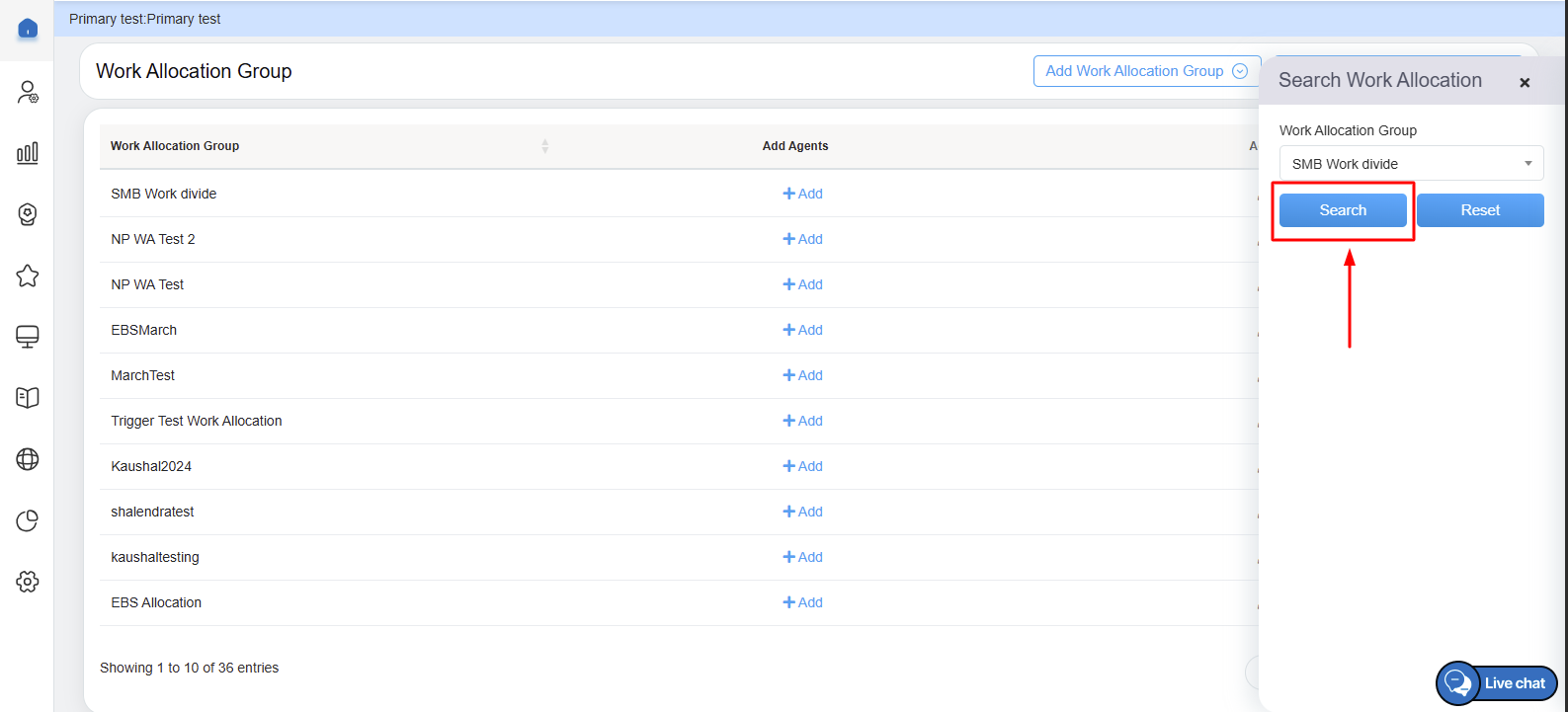The image size is (1568, 712).
Task: Click the open book sidebar icon
Action: click(x=28, y=398)
